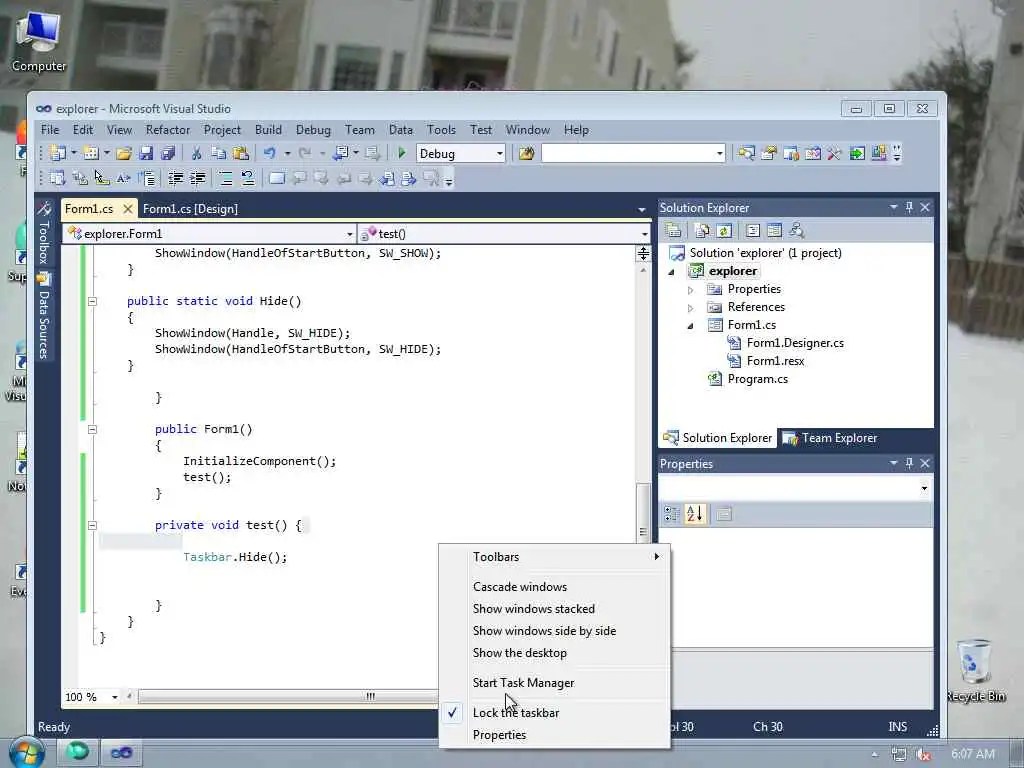Select Form1.resx in Solution Explorer

775,361
